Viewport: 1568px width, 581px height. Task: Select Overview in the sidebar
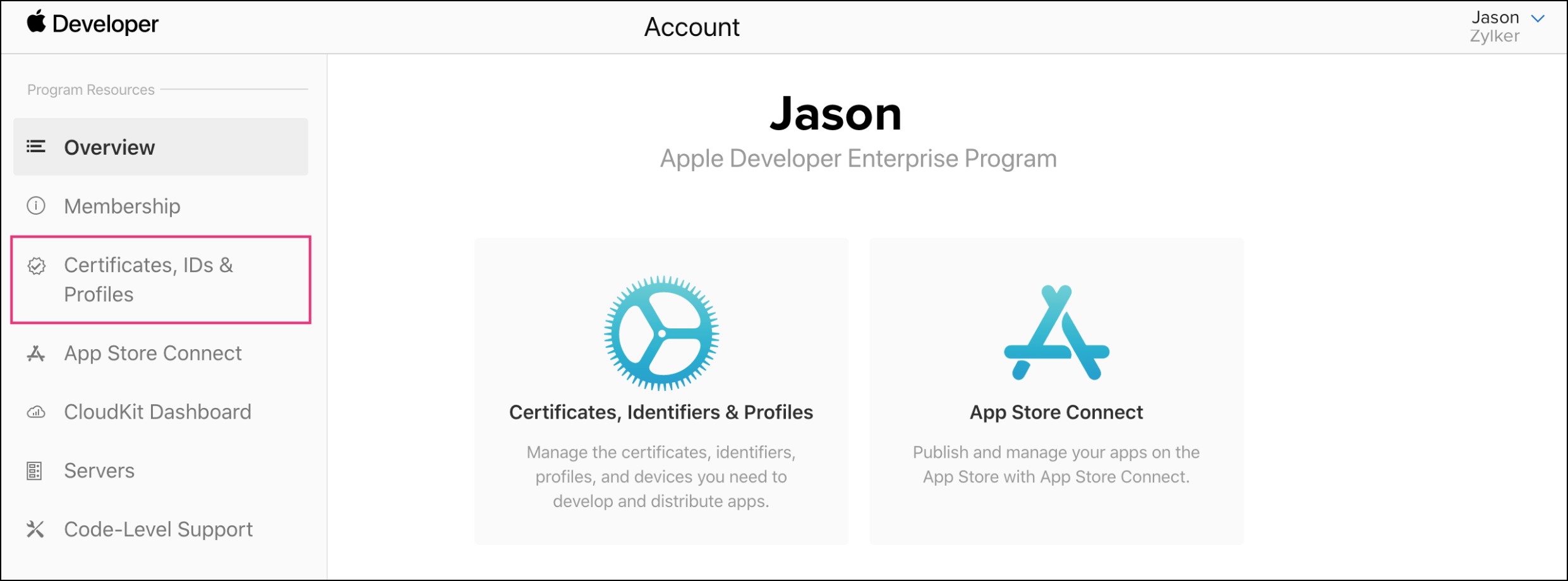(x=109, y=147)
